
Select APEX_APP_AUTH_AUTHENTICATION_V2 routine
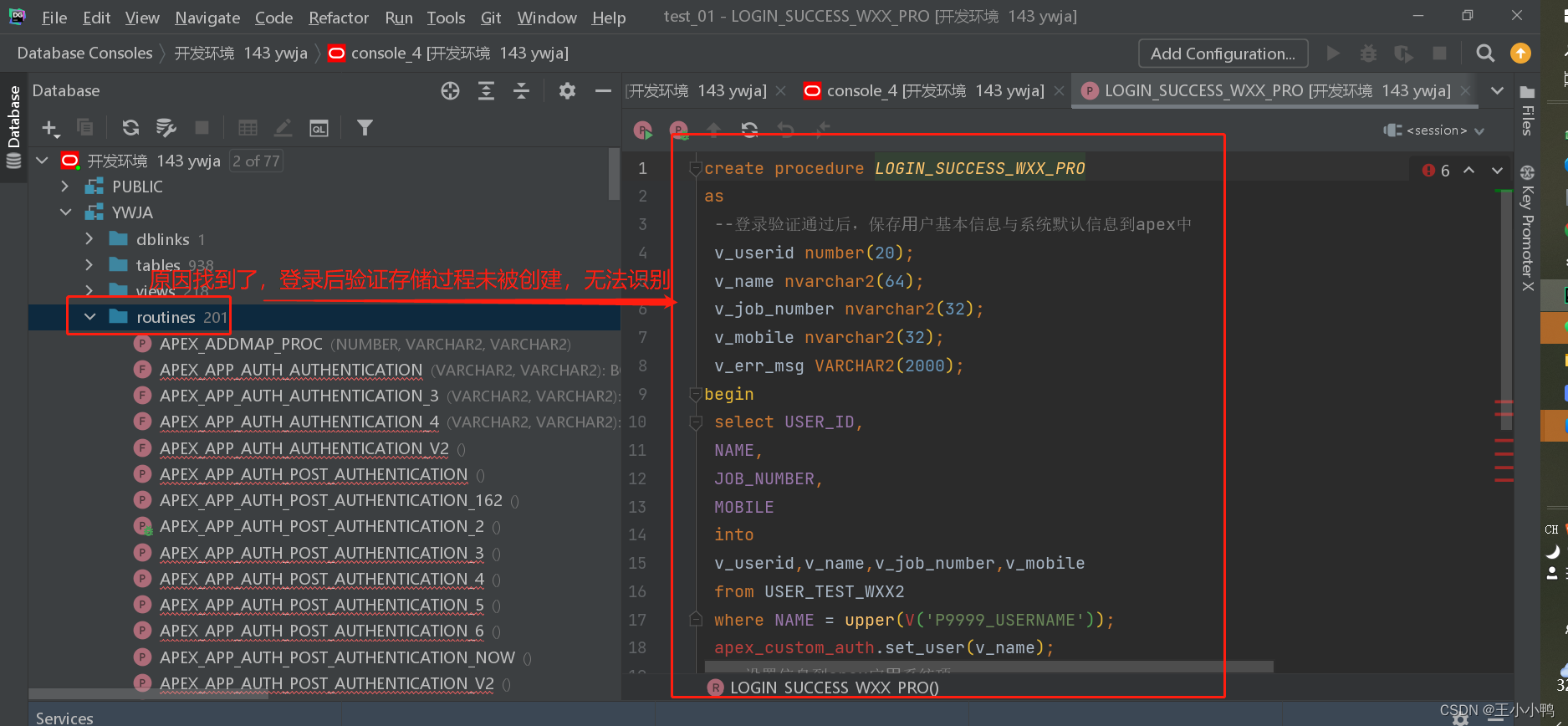point(304,448)
